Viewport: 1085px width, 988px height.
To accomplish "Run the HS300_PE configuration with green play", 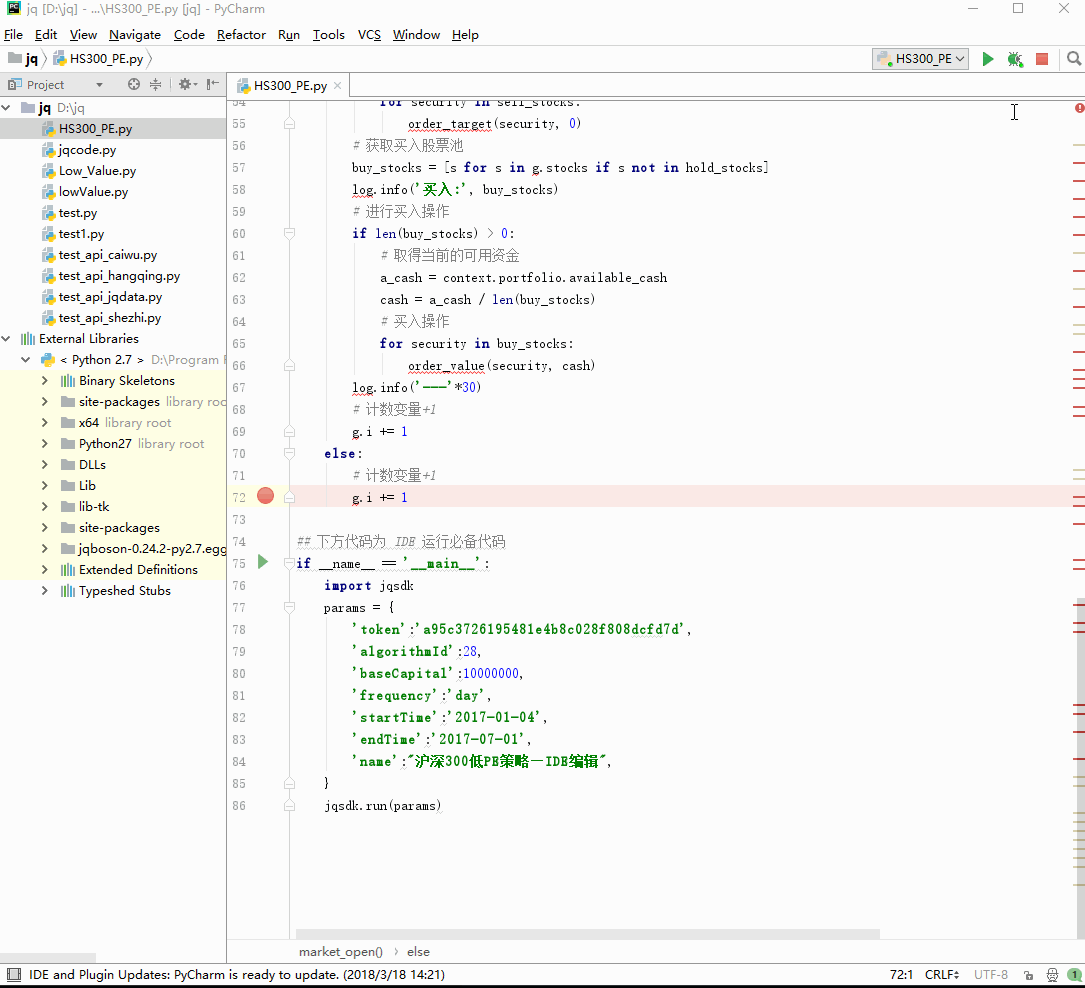I will (988, 59).
